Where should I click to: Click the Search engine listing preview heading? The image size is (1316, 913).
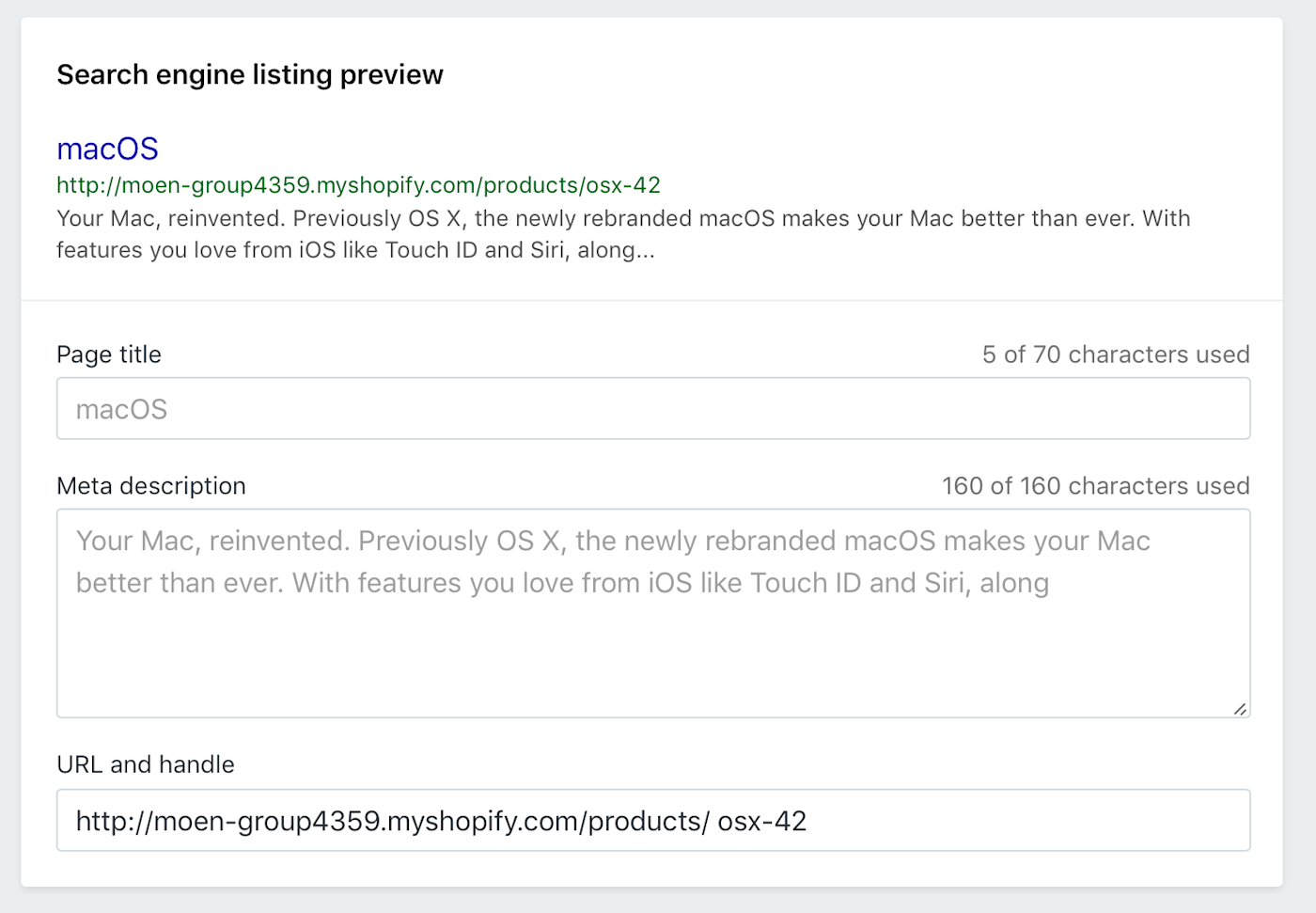pos(249,74)
